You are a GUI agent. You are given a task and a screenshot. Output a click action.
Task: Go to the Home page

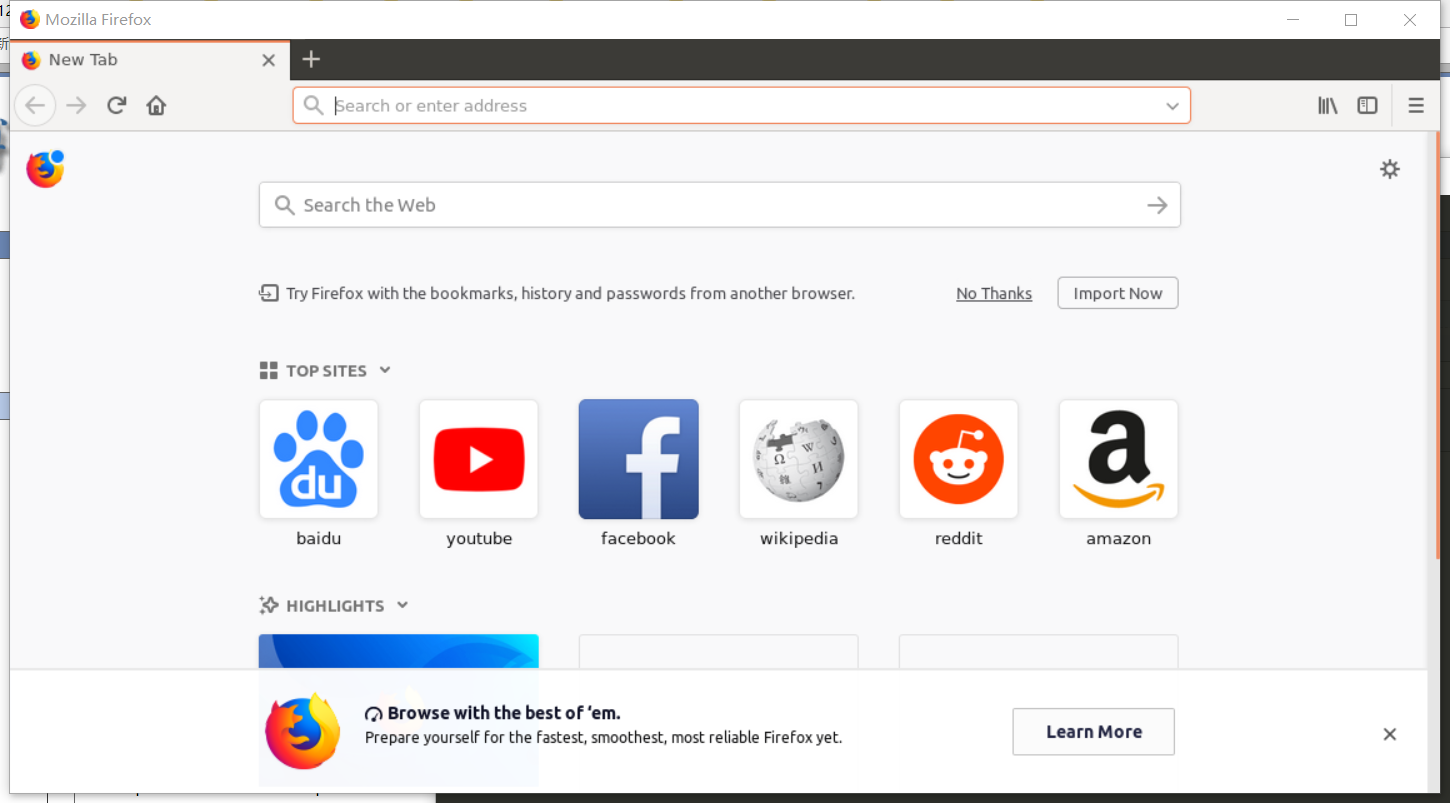[x=156, y=105]
